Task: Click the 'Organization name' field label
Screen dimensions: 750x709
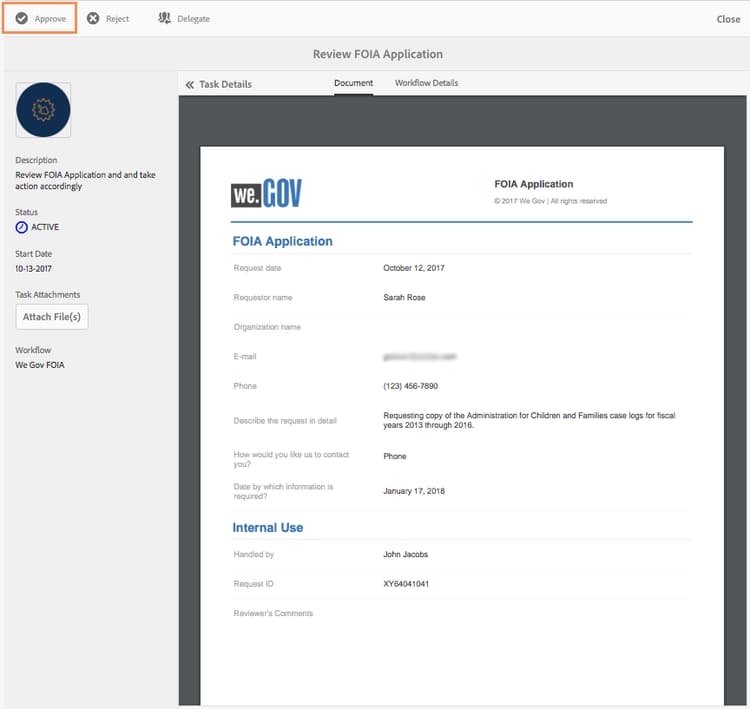Action: tap(267, 327)
